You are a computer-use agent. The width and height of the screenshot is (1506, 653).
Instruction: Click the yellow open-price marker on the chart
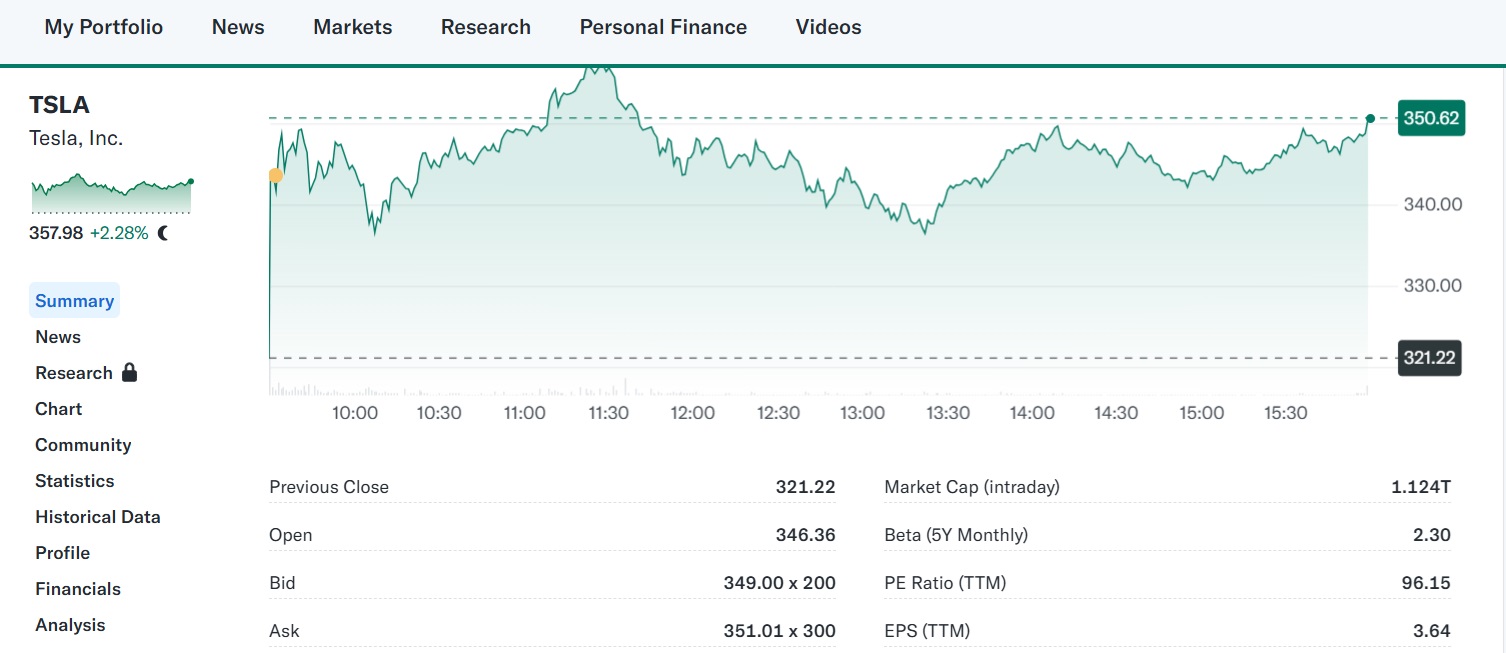pyautogui.click(x=276, y=175)
